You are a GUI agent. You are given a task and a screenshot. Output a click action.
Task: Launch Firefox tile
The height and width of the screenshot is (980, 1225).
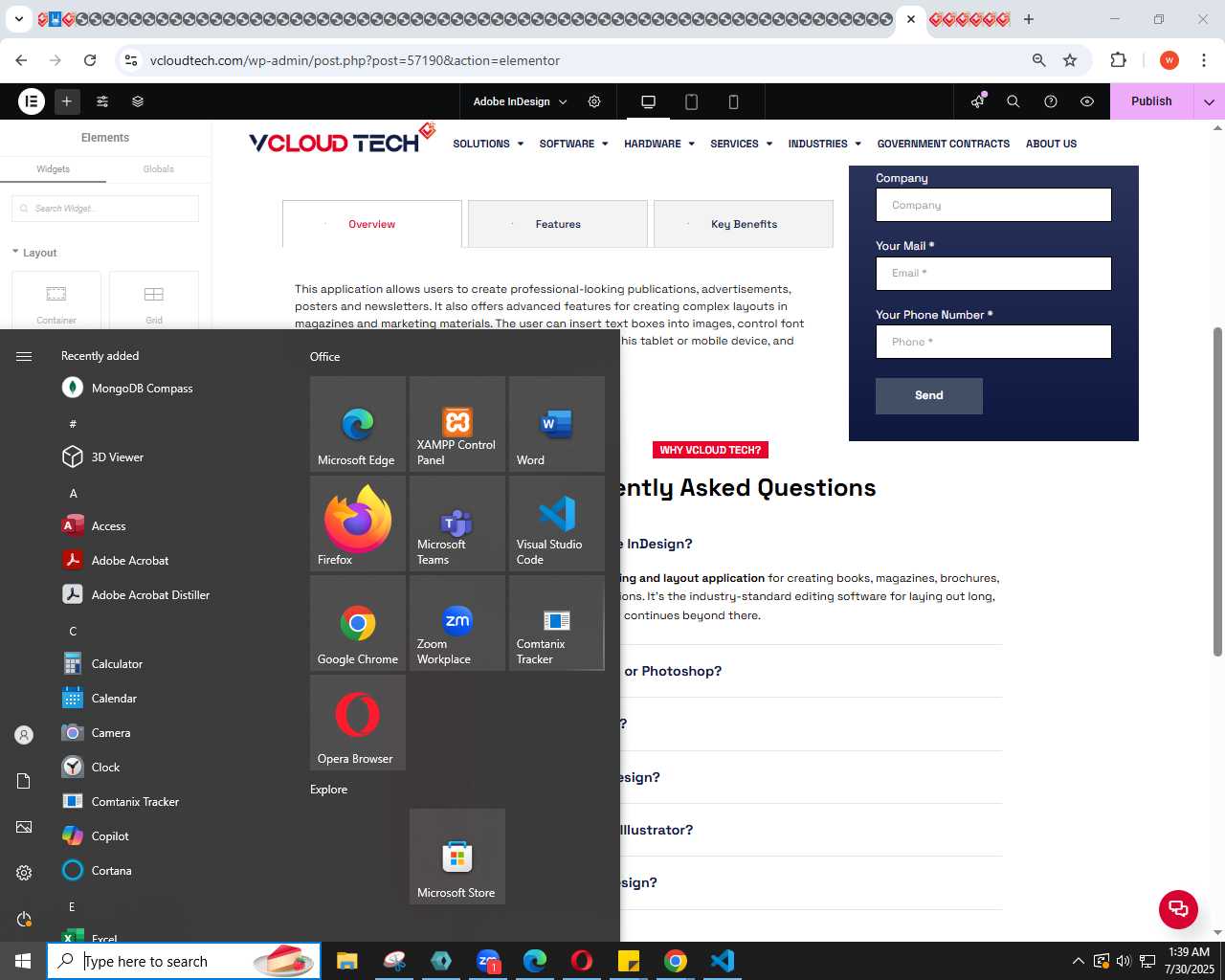(x=358, y=523)
